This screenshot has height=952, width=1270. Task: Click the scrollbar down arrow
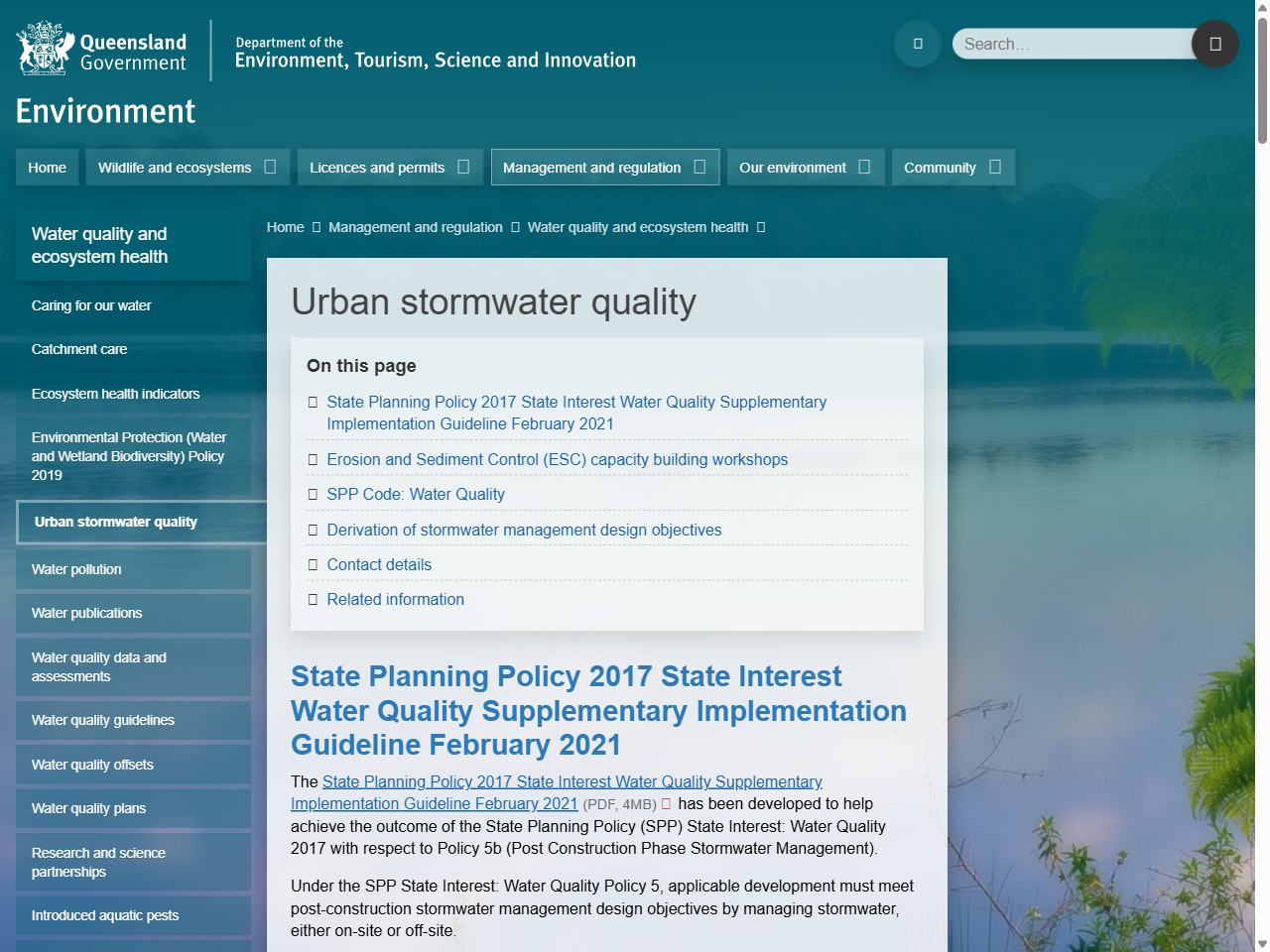(x=1261, y=942)
